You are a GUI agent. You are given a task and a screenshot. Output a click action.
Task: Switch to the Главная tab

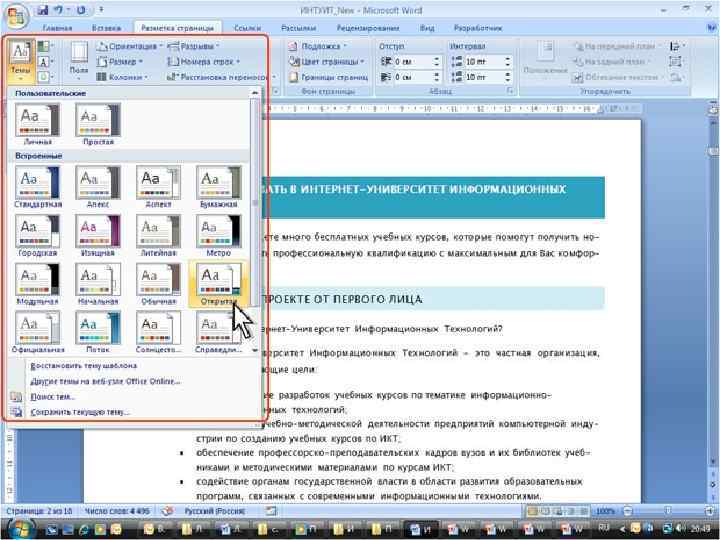[57, 28]
